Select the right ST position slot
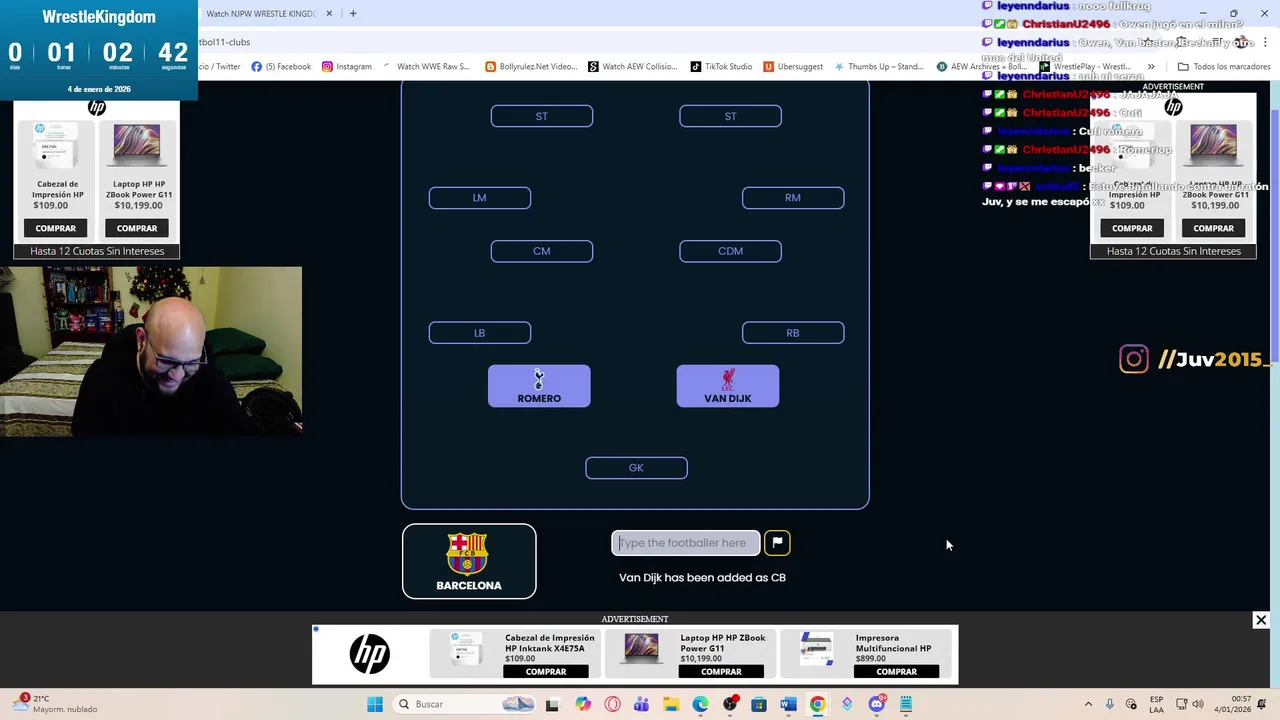The height and width of the screenshot is (720, 1280). point(730,117)
